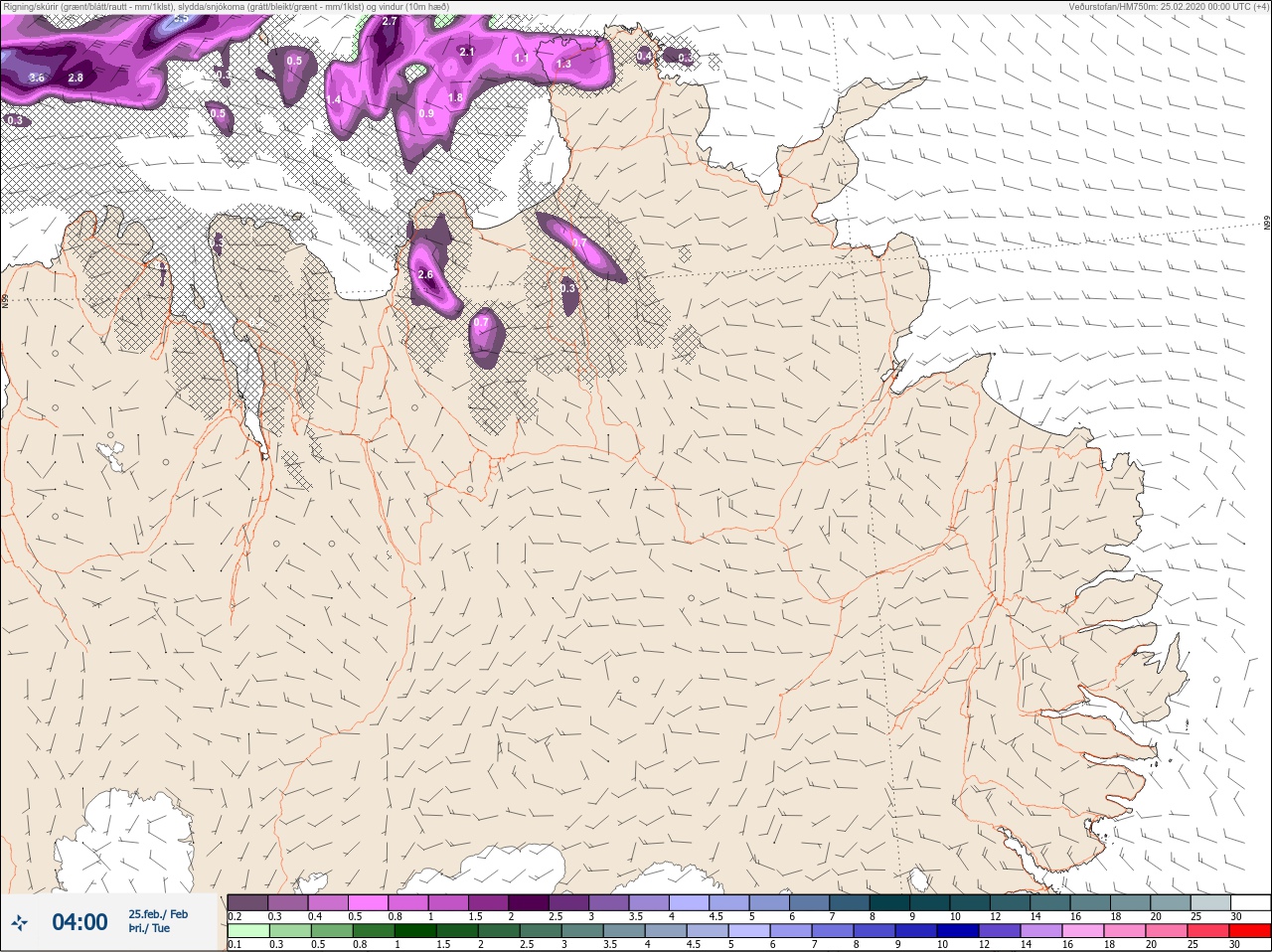Select the pink 18 swatch in the rain legend

(x=1125, y=931)
